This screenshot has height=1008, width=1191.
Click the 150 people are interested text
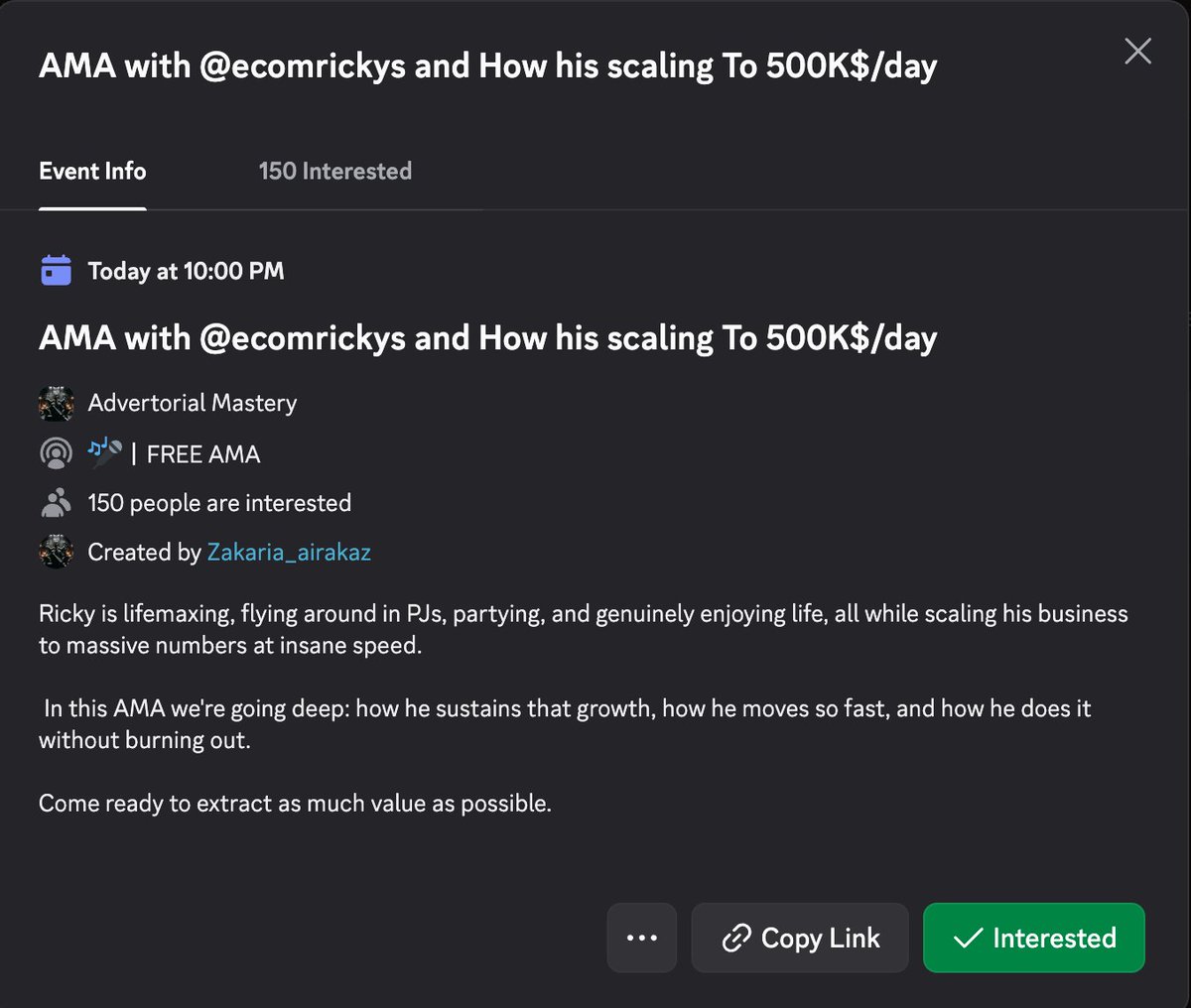click(x=219, y=503)
